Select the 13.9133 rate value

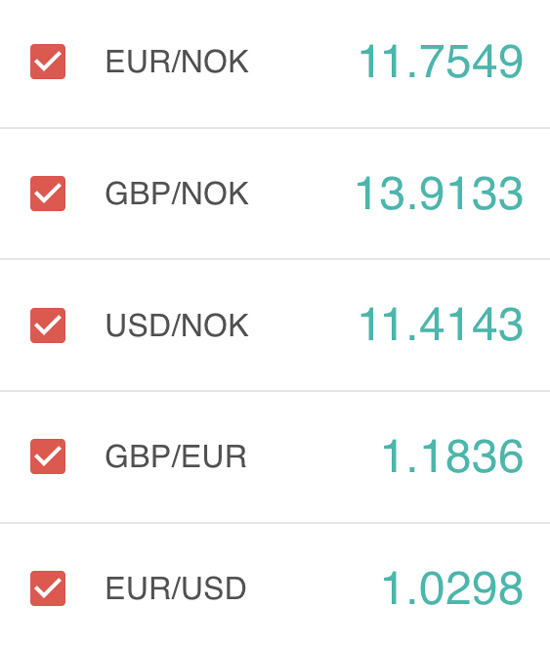[x=439, y=194]
